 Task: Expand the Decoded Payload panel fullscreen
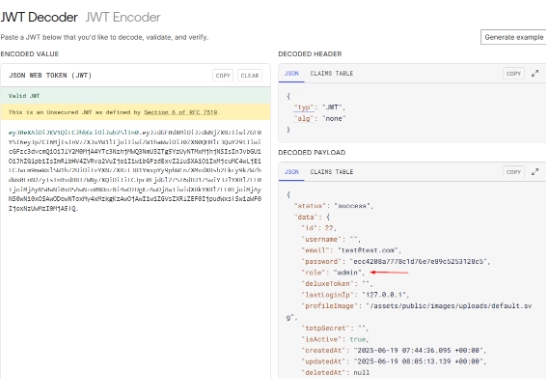pos(535,172)
